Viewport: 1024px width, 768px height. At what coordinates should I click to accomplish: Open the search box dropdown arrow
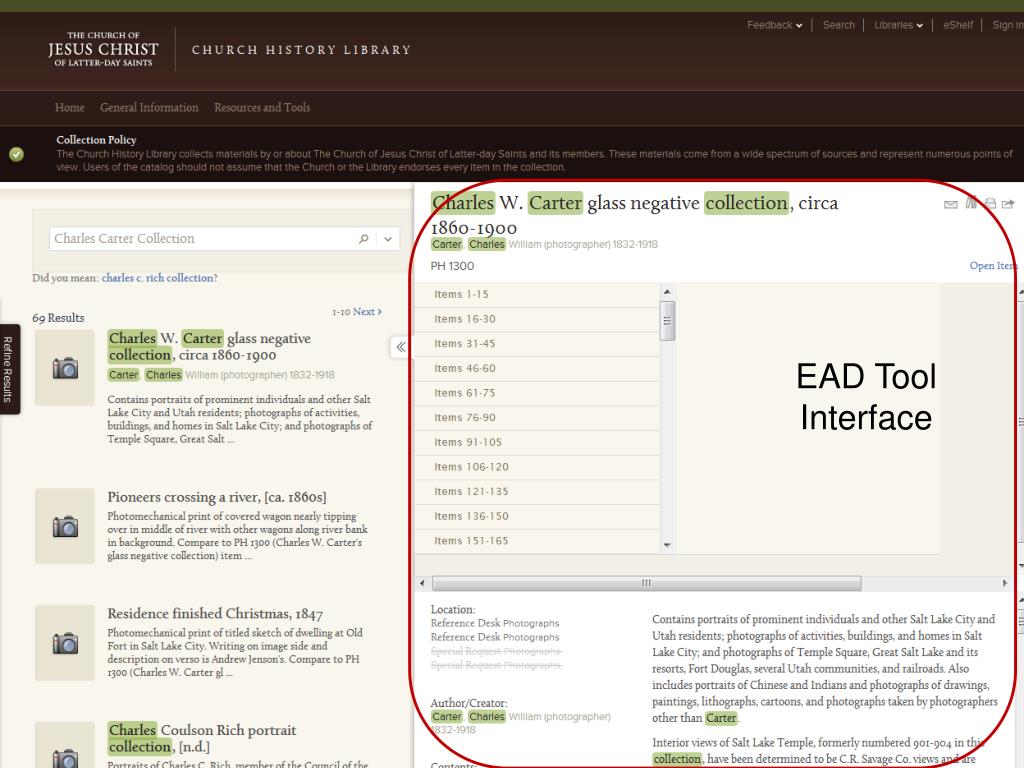388,239
